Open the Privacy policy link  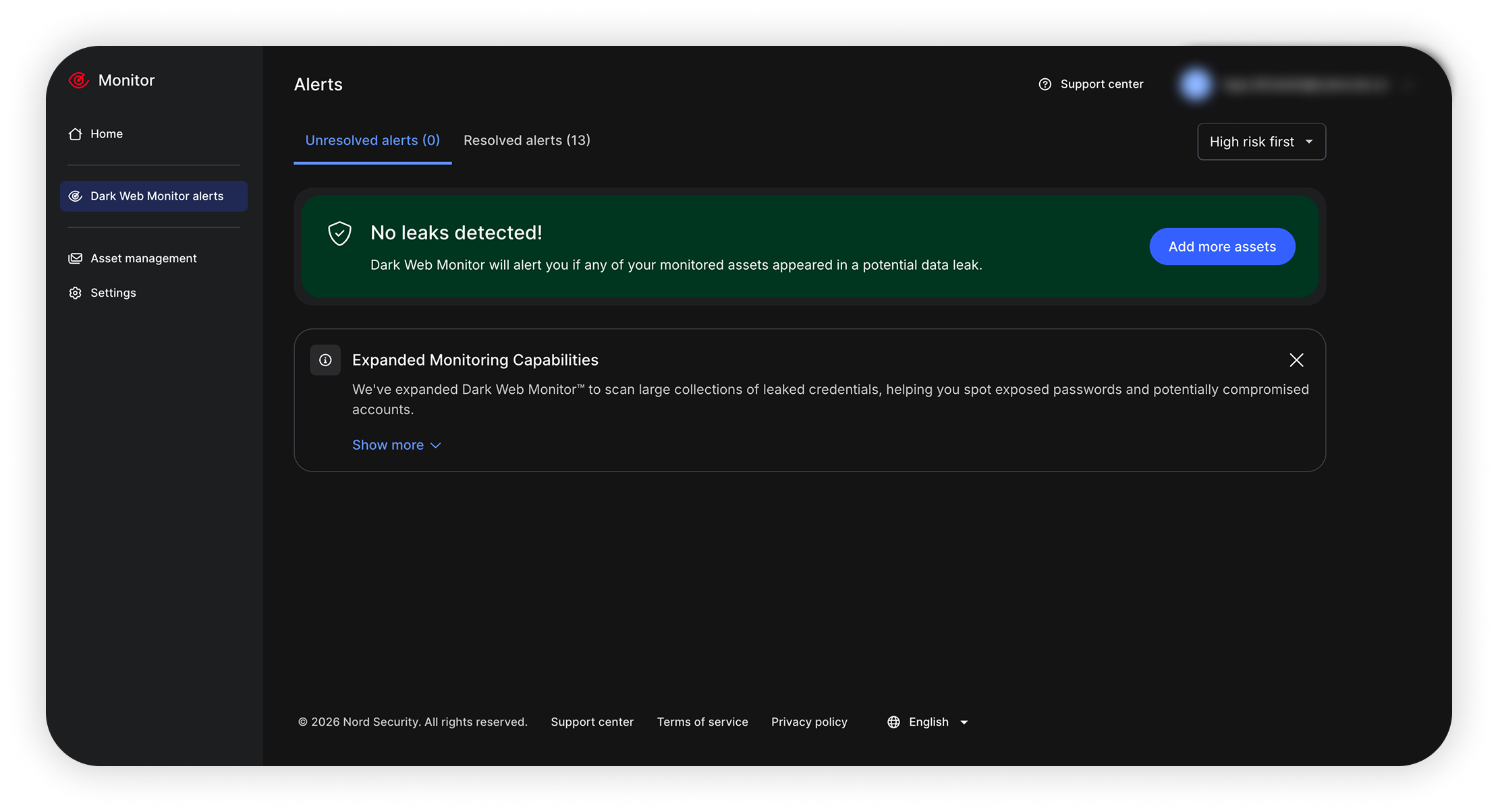(x=809, y=722)
